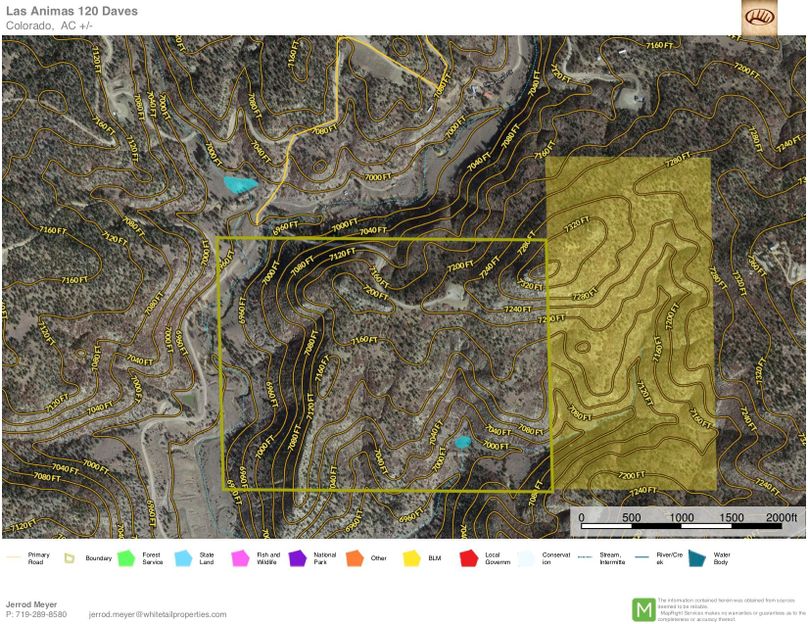808x624 pixels.
Task: Click the Boundary legend symbol
Action: pos(69,558)
